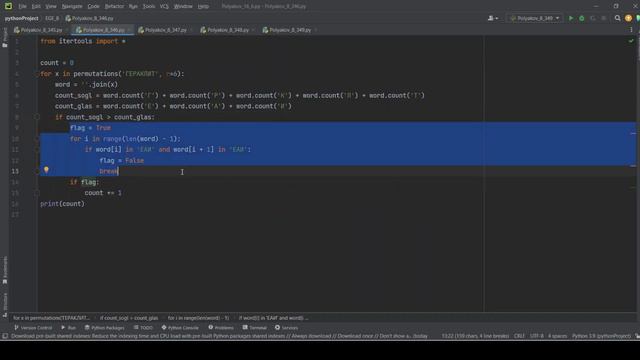640x360 pixels.
Task: Fold the for-loop block at line 4
Action: tap(37, 74)
